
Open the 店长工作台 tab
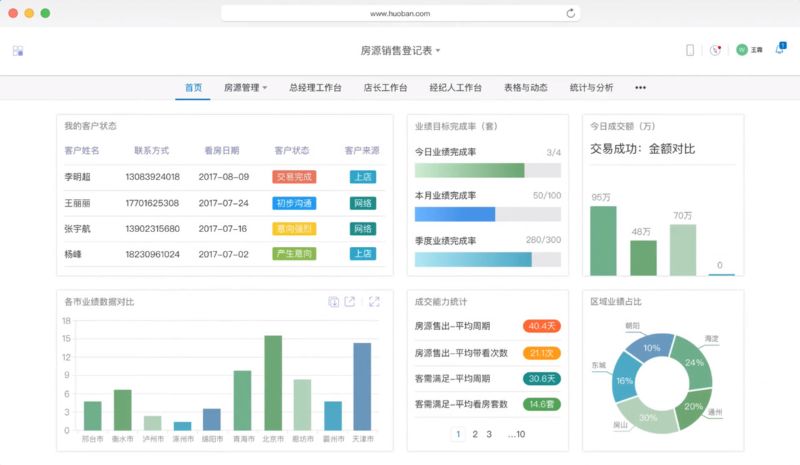385,88
